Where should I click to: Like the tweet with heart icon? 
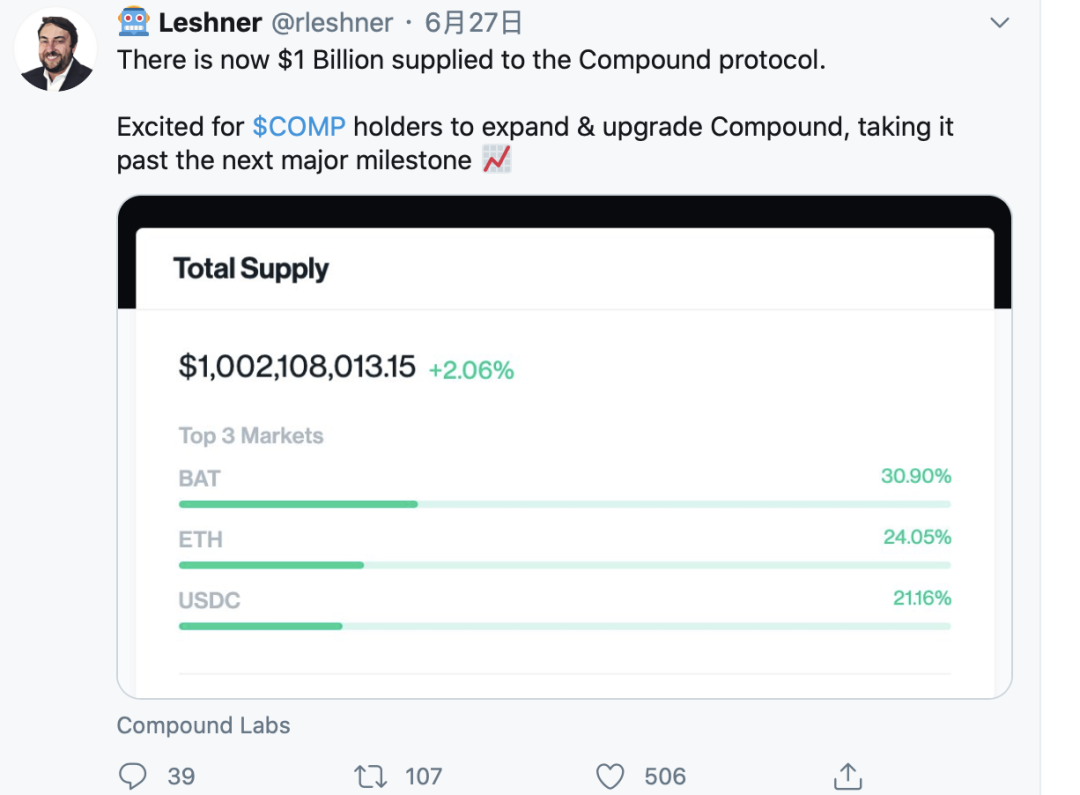610,776
